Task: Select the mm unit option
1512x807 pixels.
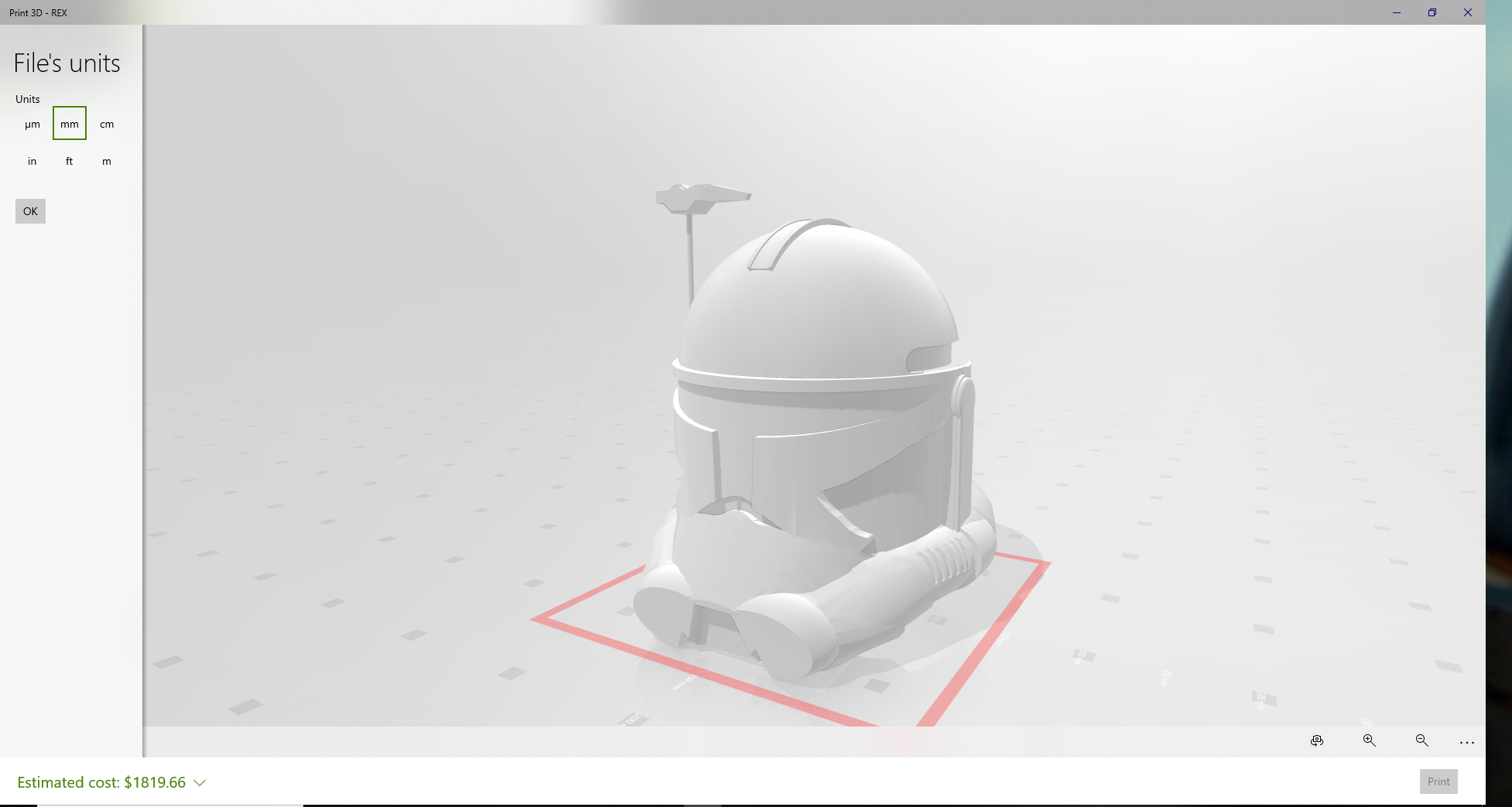Action: click(x=70, y=124)
